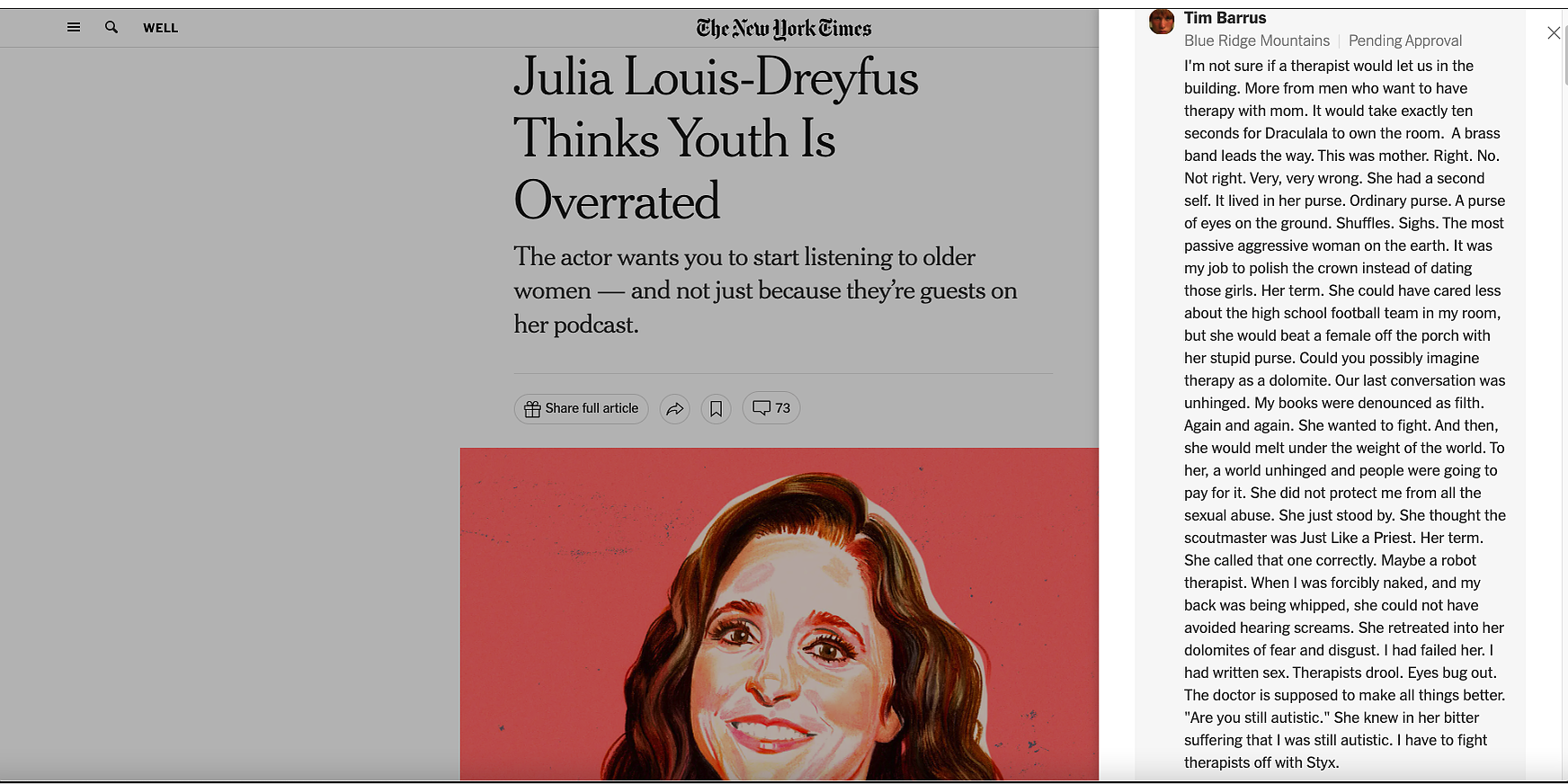The height and width of the screenshot is (784, 1568).
Task: Click the speech bubble comment icon
Action: (x=762, y=408)
